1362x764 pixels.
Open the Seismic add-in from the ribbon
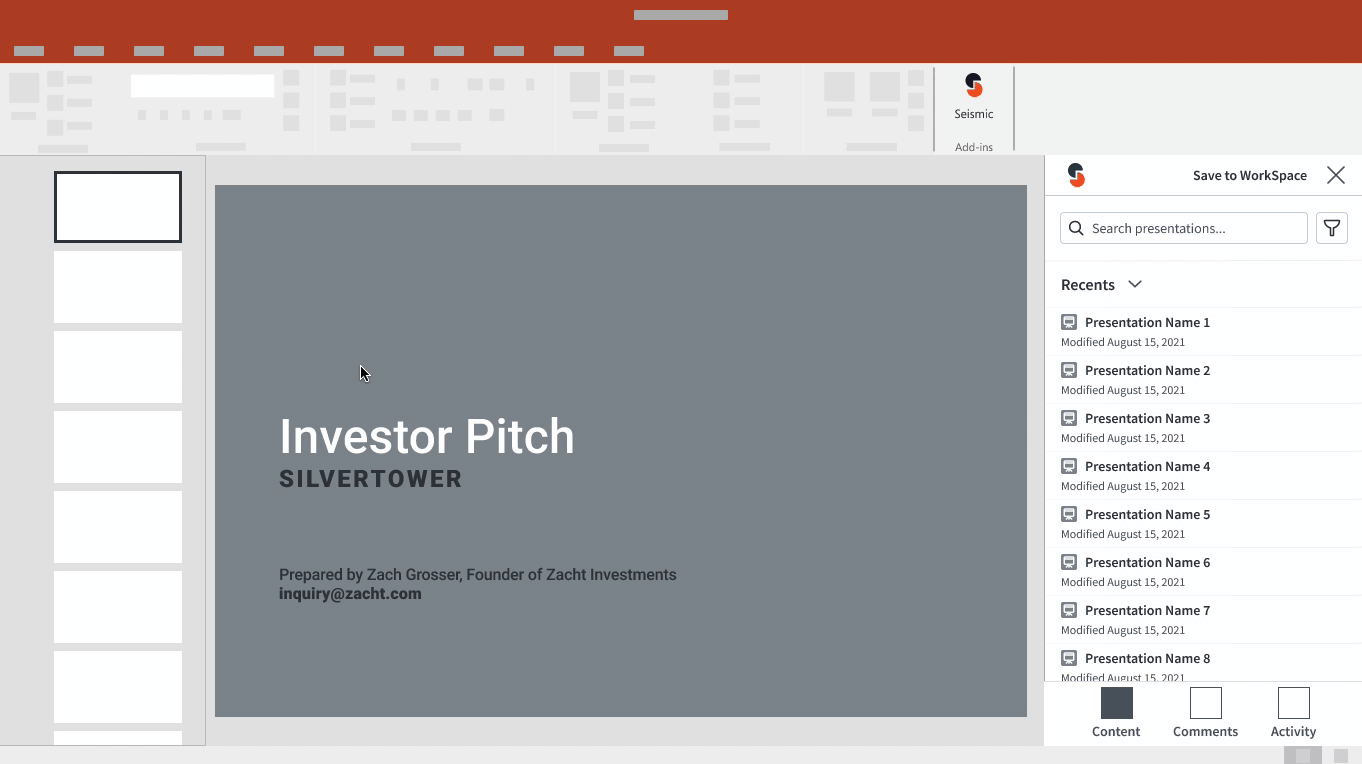click(973, 97)
